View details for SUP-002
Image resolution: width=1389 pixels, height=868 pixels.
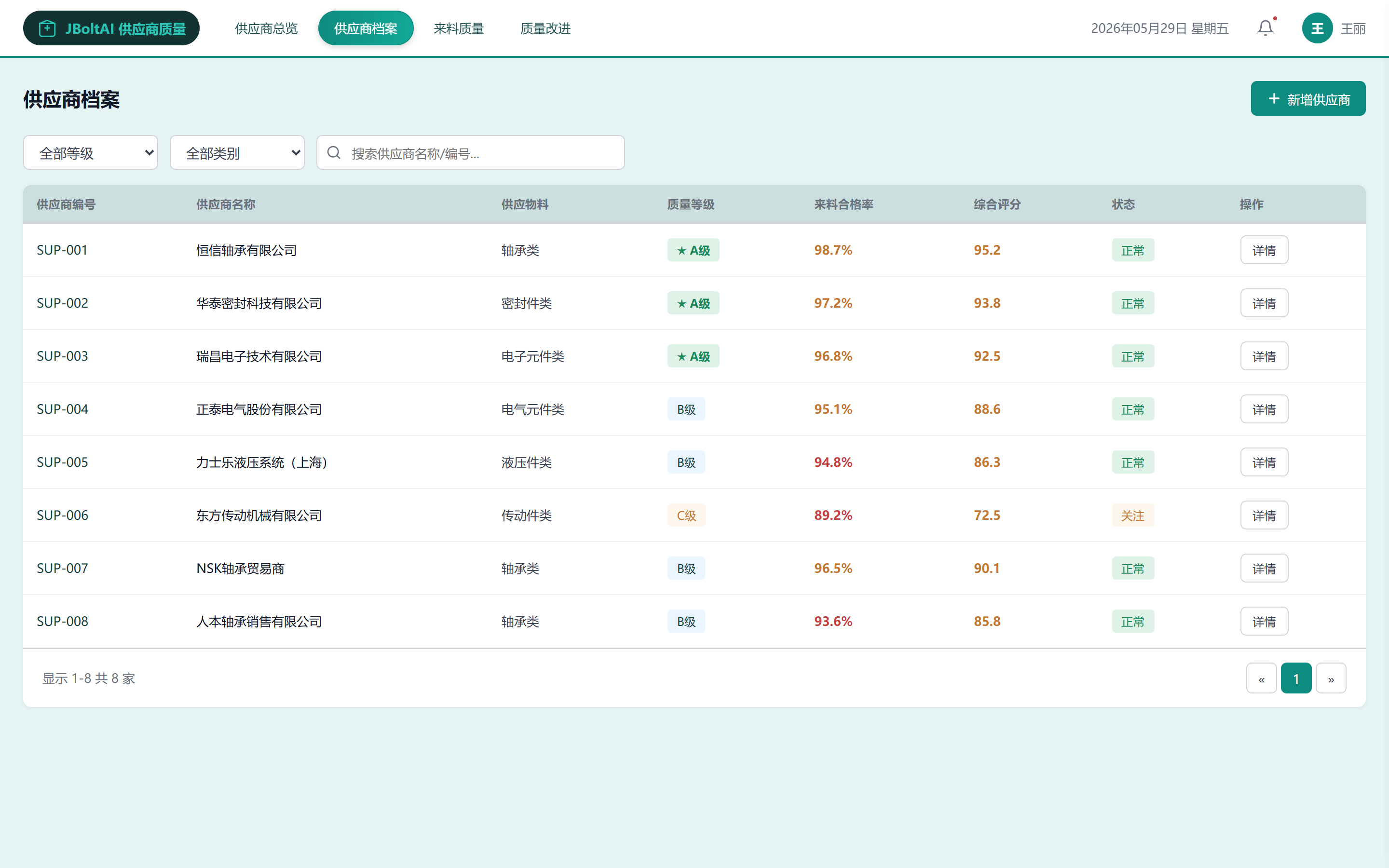point(1264,303)
